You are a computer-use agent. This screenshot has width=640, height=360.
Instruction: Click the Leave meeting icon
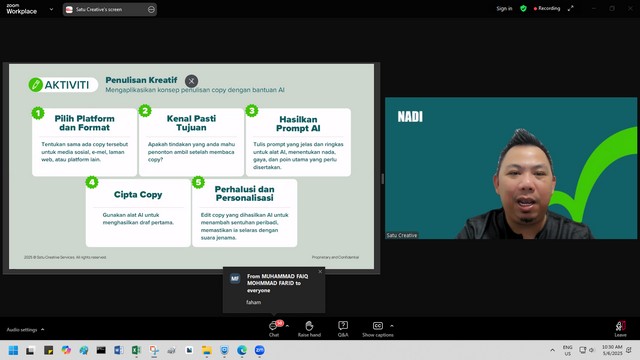click(620, 329)
